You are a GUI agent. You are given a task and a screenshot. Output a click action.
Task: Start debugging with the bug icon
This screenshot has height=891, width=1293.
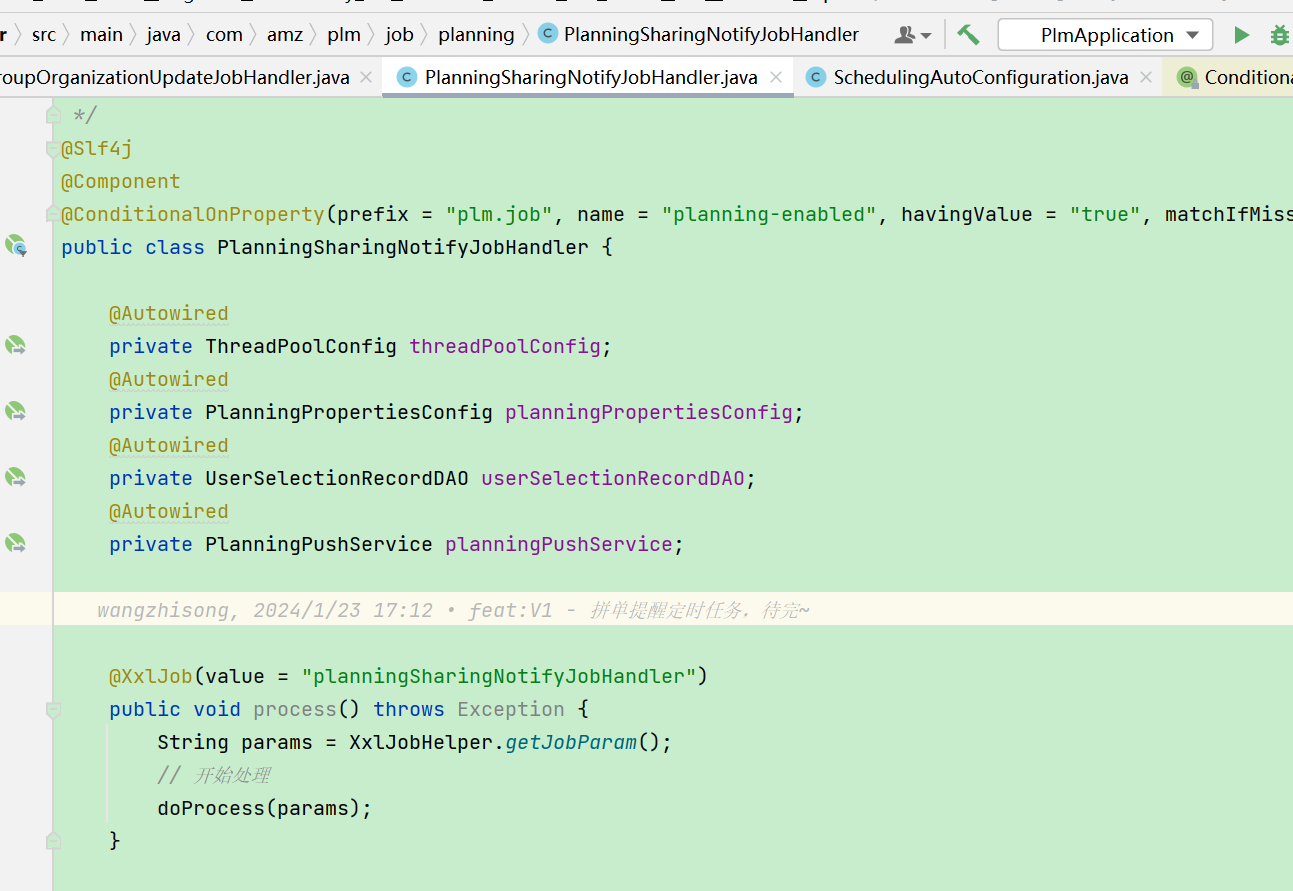[1280, 35]
